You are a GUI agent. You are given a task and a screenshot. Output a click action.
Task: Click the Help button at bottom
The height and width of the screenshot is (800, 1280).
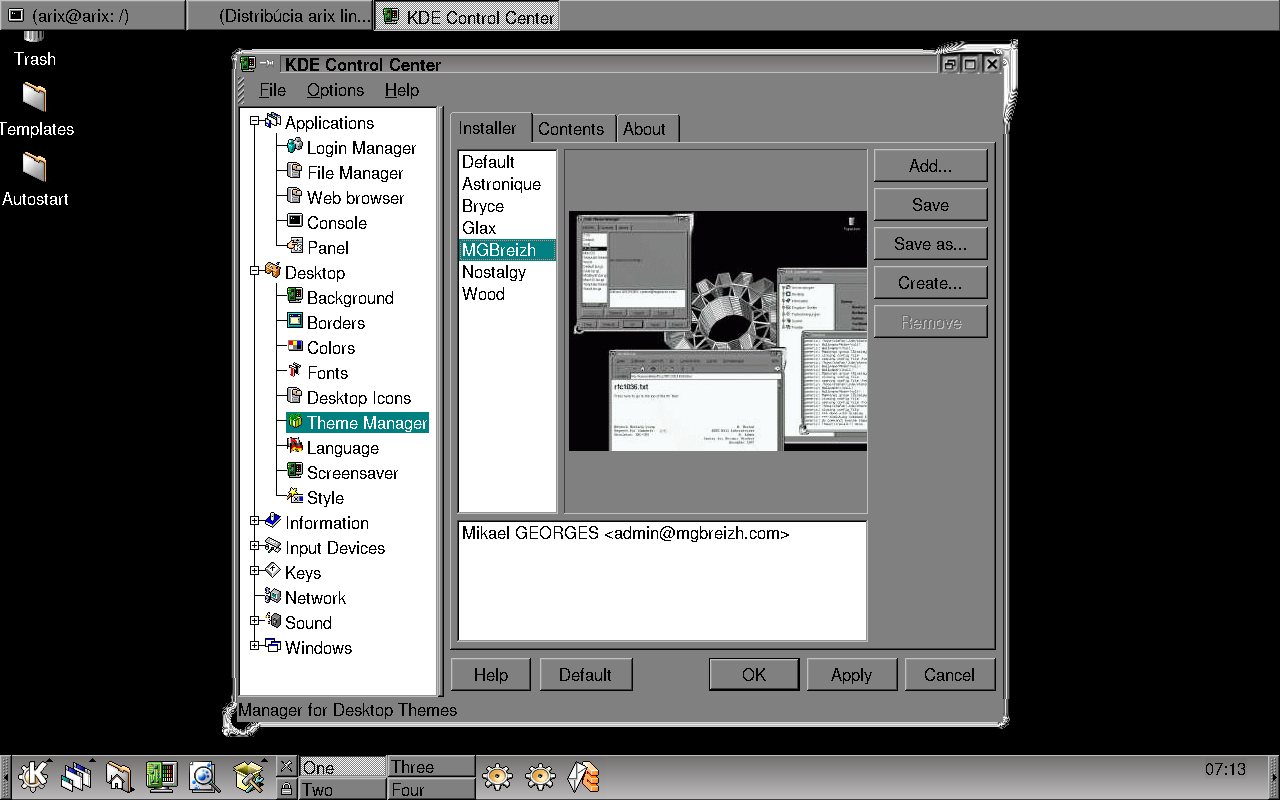(491, 675)
